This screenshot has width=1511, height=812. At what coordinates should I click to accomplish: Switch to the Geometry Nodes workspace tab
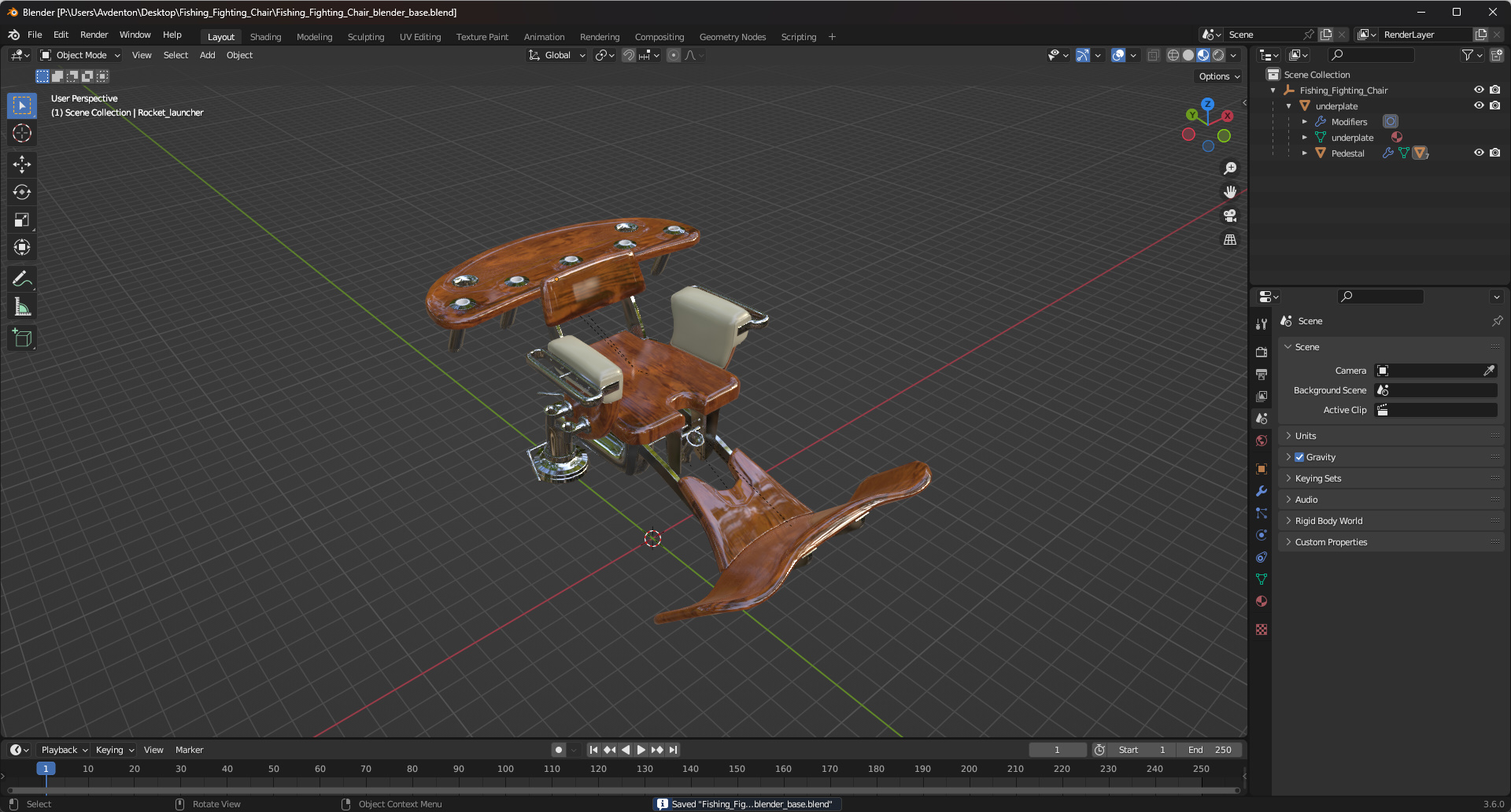[x=732, y=37]
